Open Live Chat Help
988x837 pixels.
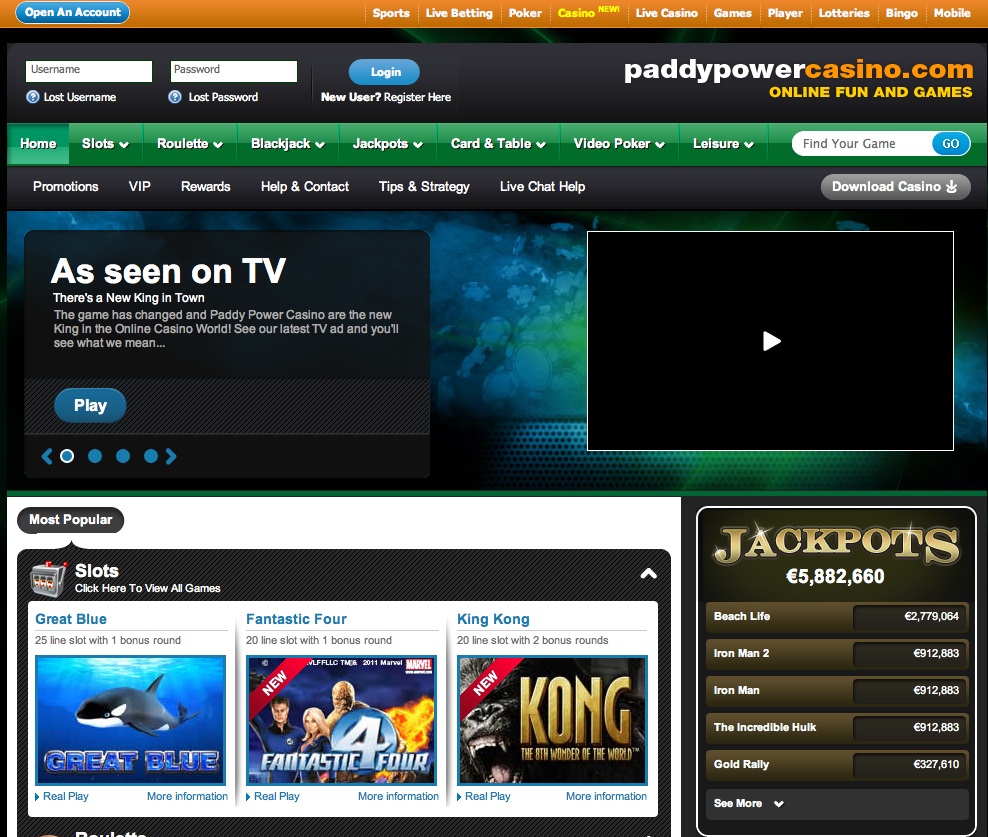(x=543, y=187)
